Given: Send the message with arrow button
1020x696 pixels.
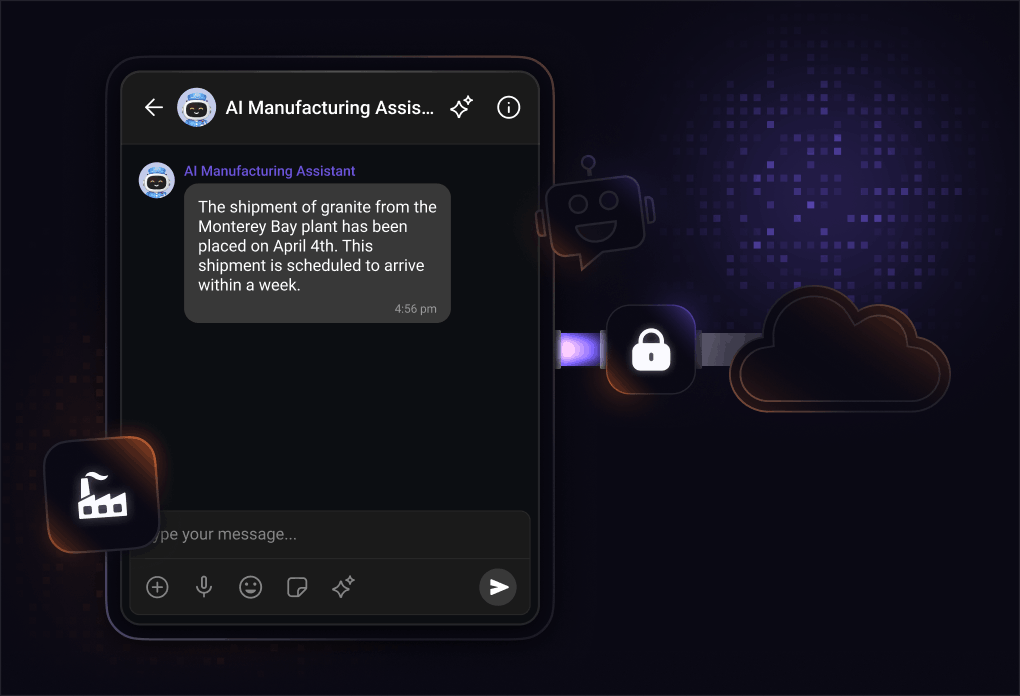Looking at the screenshot, I should (498, 587).
